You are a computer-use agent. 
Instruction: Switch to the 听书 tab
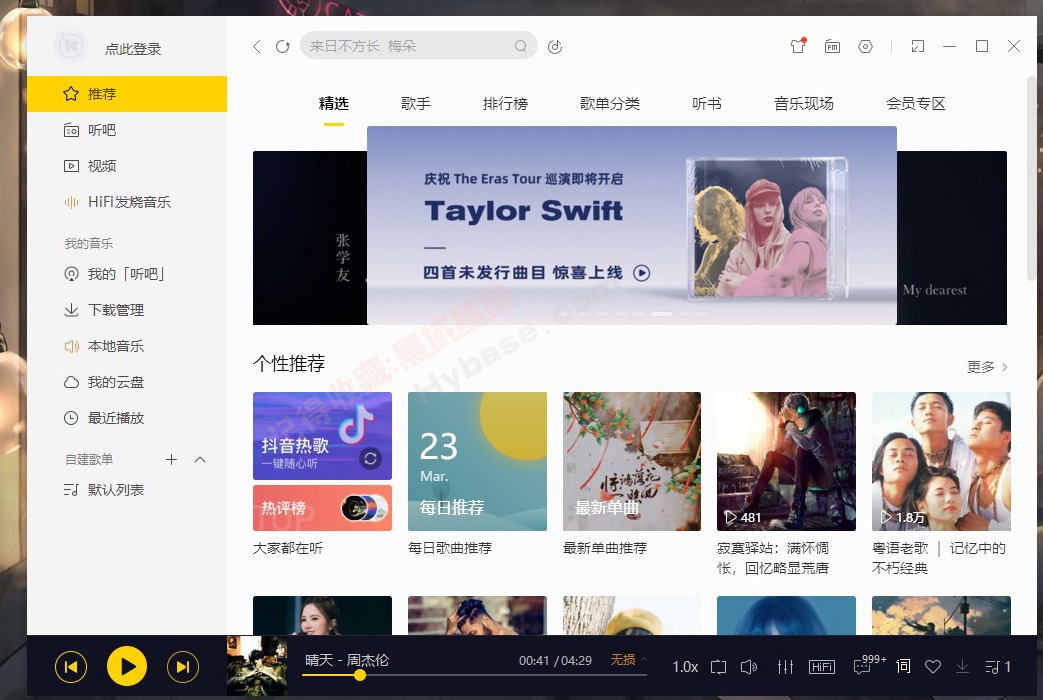(x=706, y=104)
